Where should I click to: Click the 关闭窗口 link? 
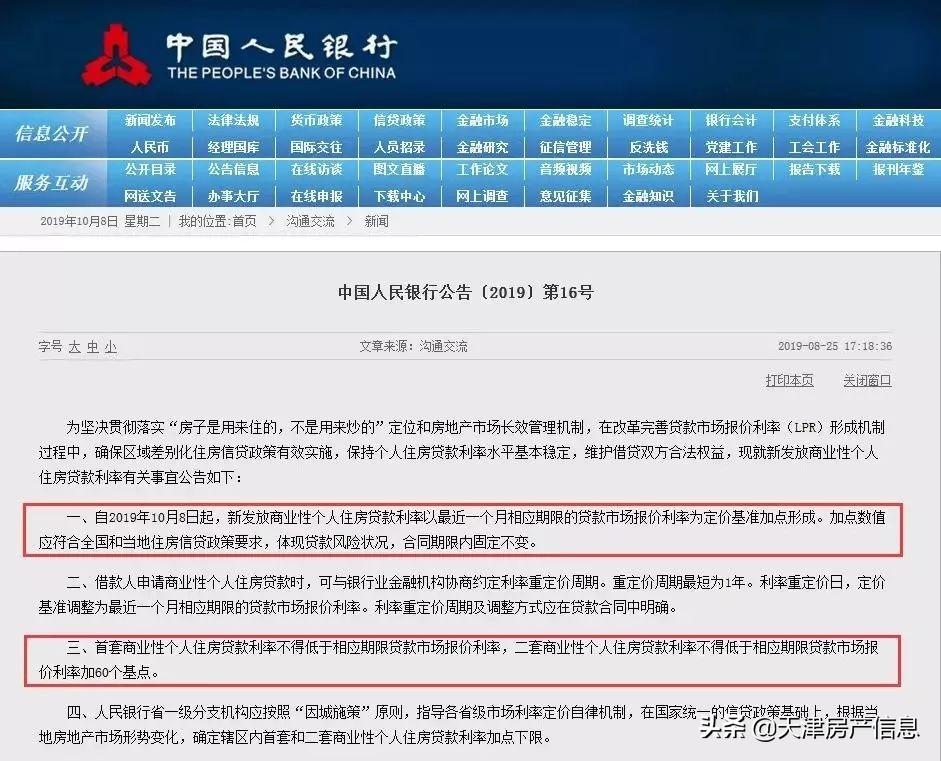click(867, 380)
